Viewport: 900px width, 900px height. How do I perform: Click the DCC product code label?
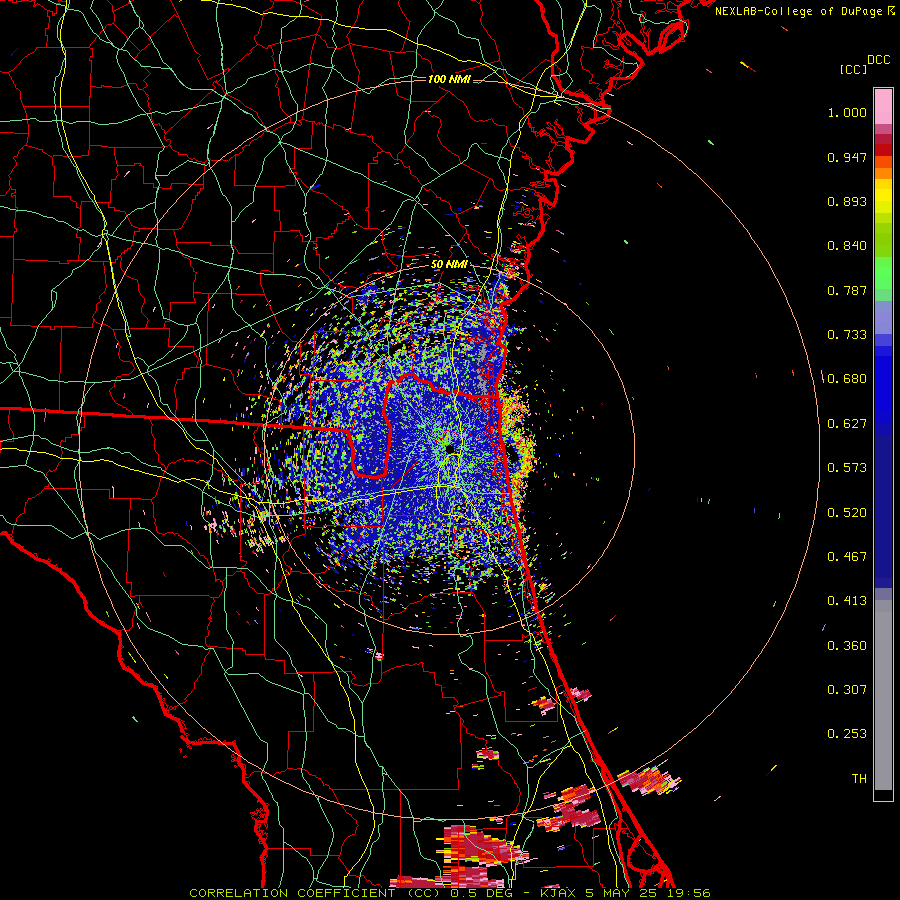(878, 60)
